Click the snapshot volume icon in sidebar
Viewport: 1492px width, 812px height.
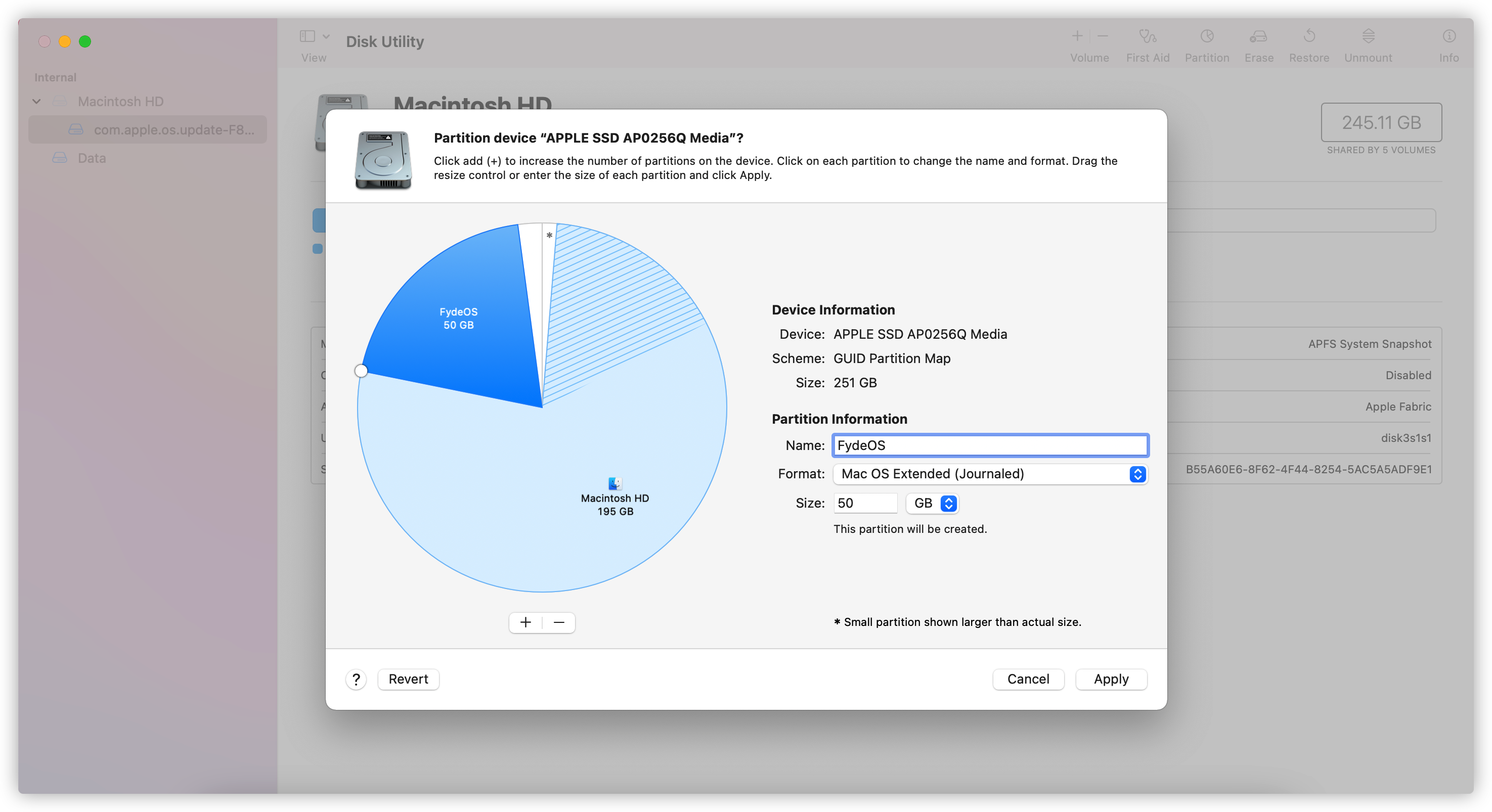(76, 129)
